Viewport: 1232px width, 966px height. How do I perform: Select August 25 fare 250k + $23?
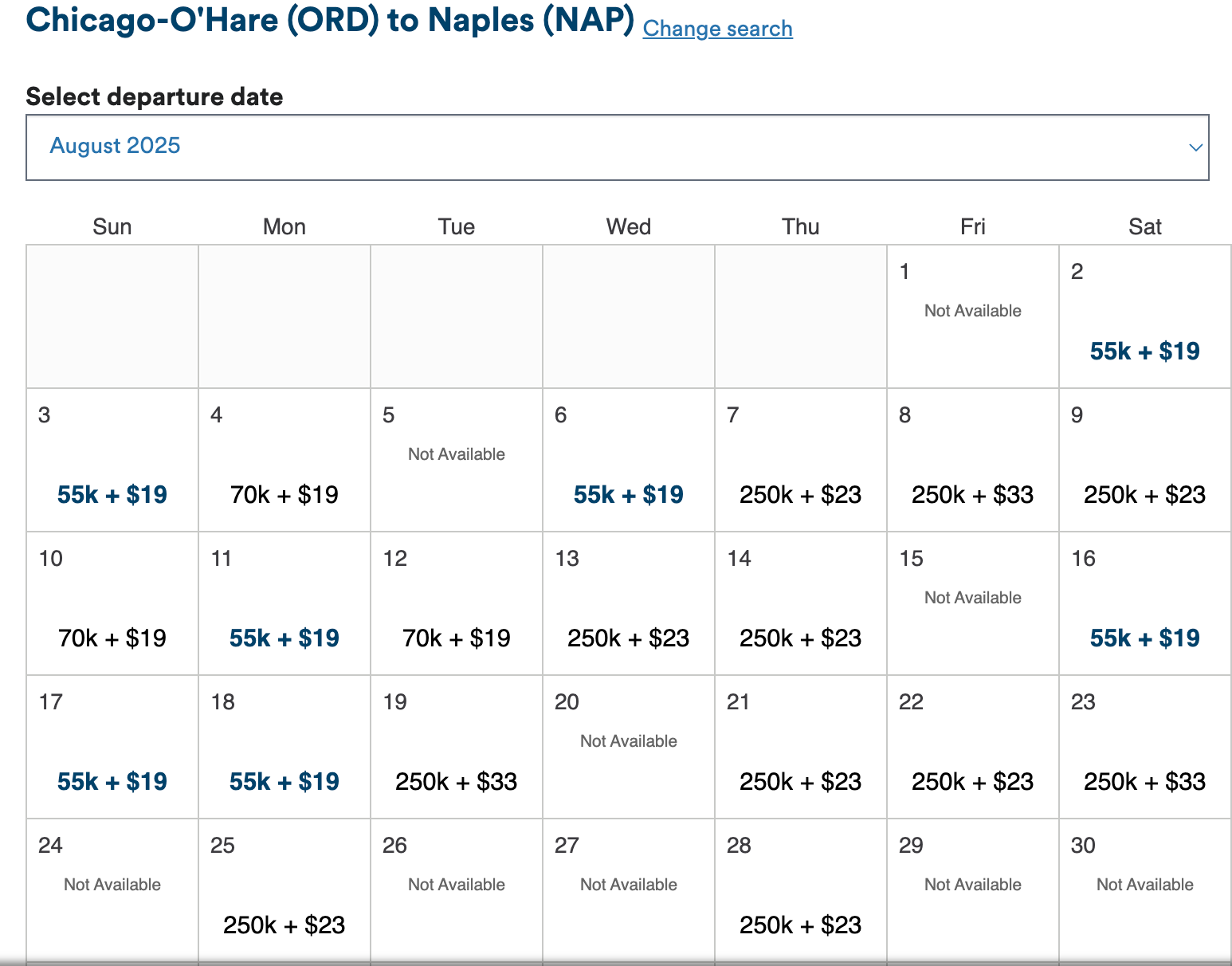[284, 925]
